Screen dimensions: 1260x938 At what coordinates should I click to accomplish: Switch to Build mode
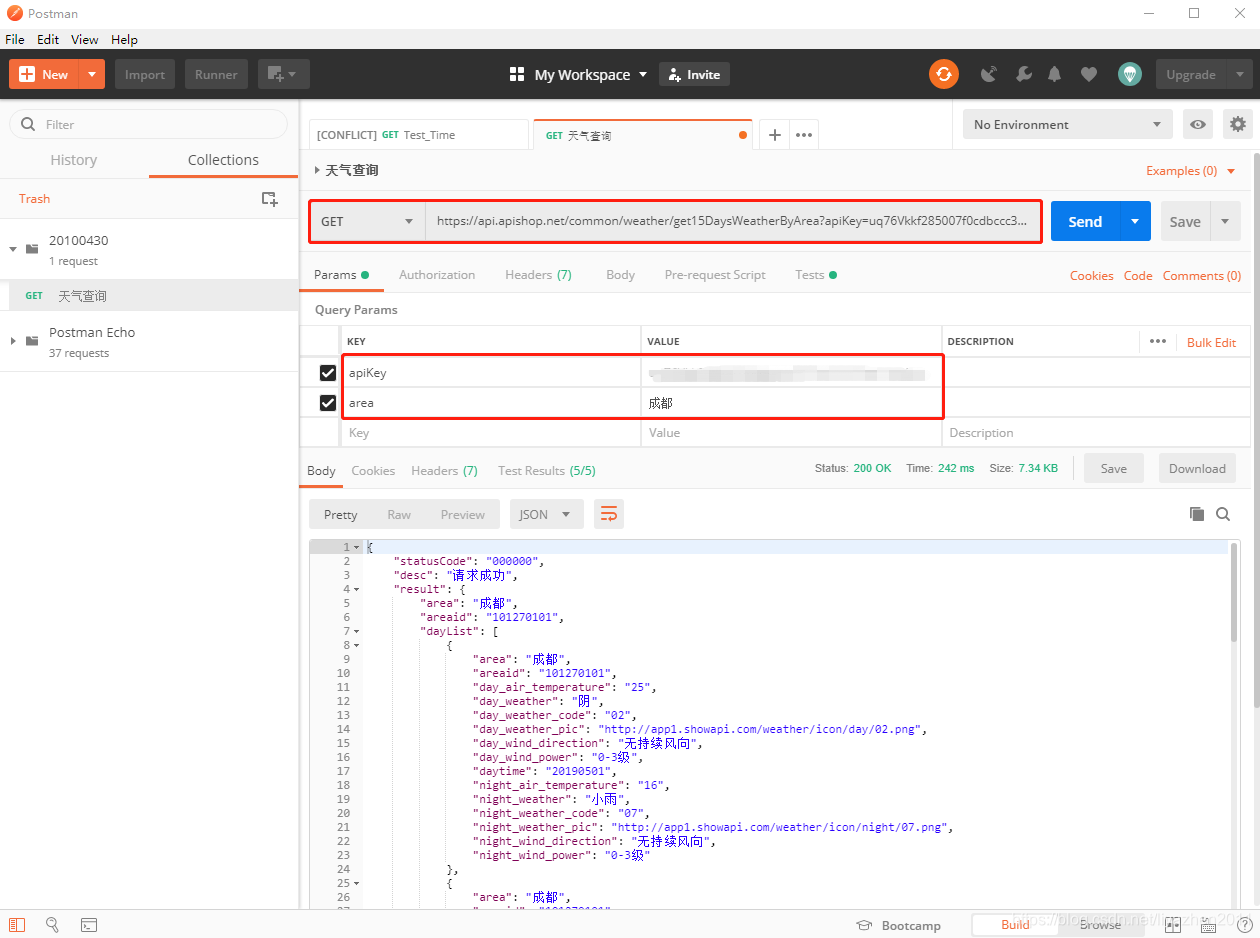pyautogui.click(x=1015, y=925)
